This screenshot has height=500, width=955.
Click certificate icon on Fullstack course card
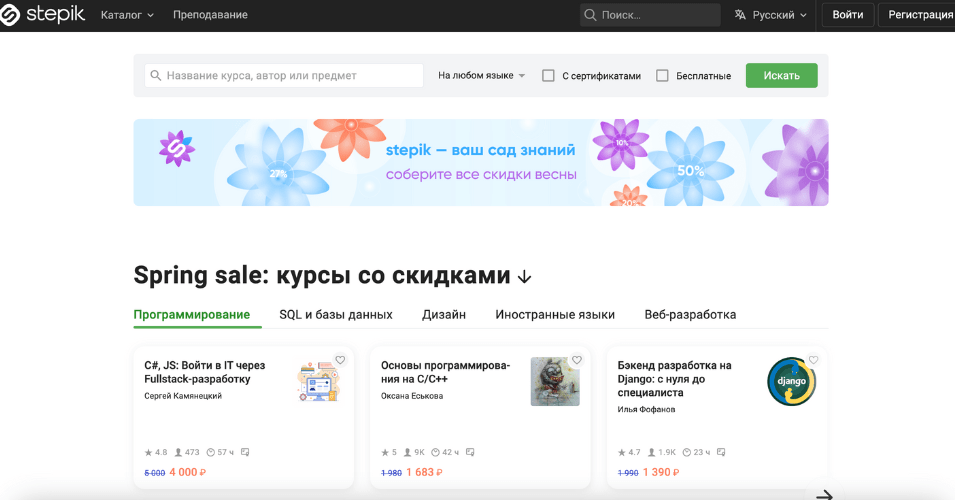[x=245, y=452]
